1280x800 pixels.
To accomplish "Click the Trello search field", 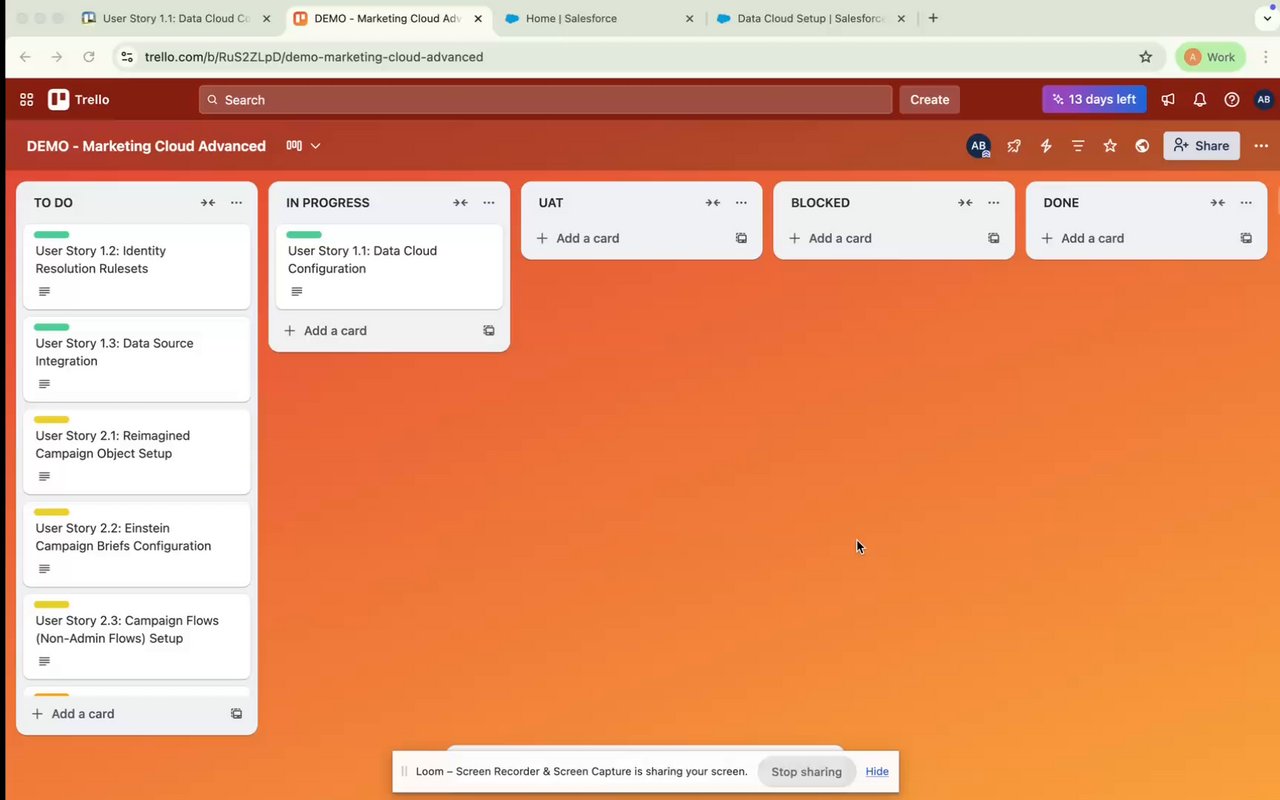I will (x=545, y=100).
